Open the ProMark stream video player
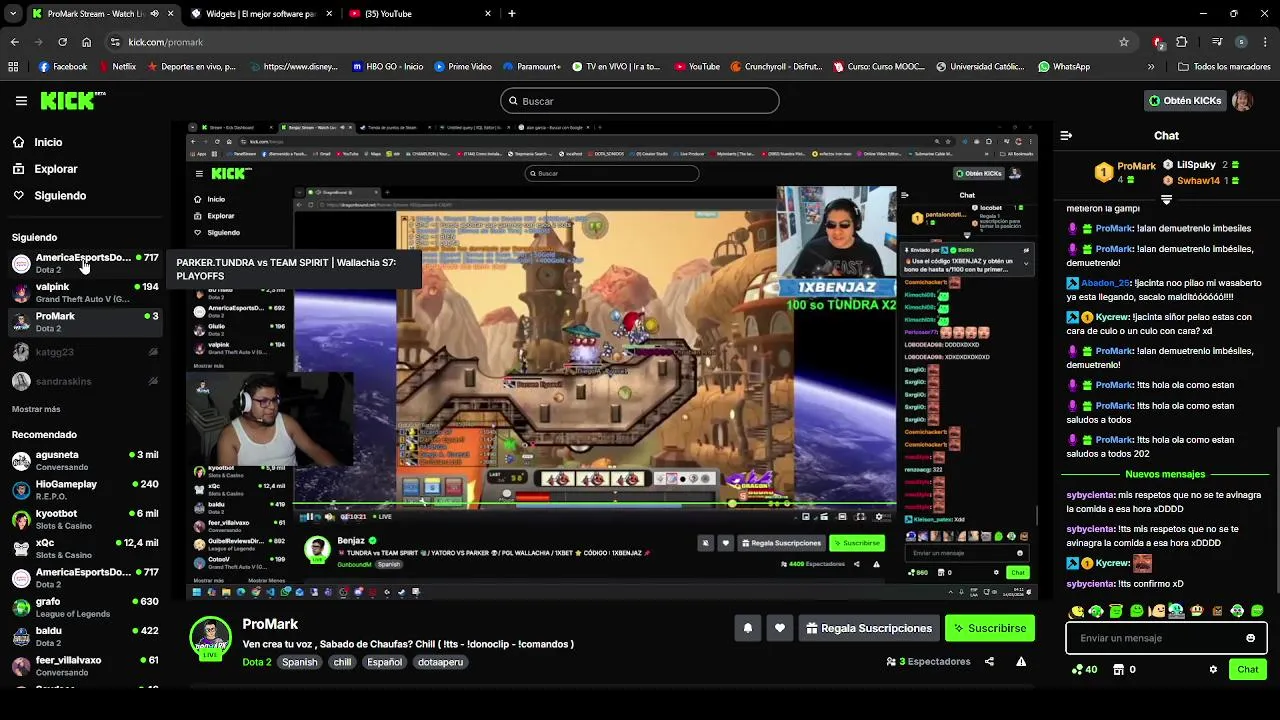1280x720 pixels. pyautogui.click(x=612, y=360)
